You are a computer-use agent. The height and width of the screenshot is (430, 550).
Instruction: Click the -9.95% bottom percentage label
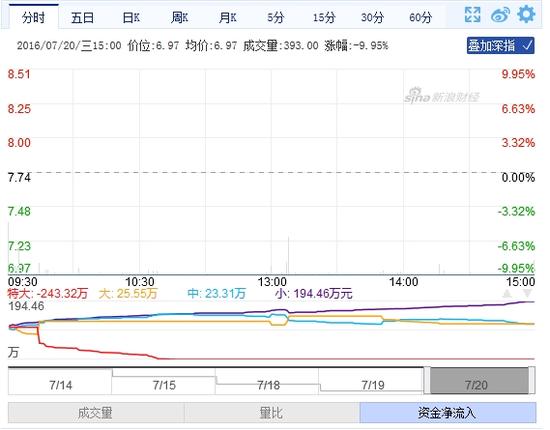[516, 268]
